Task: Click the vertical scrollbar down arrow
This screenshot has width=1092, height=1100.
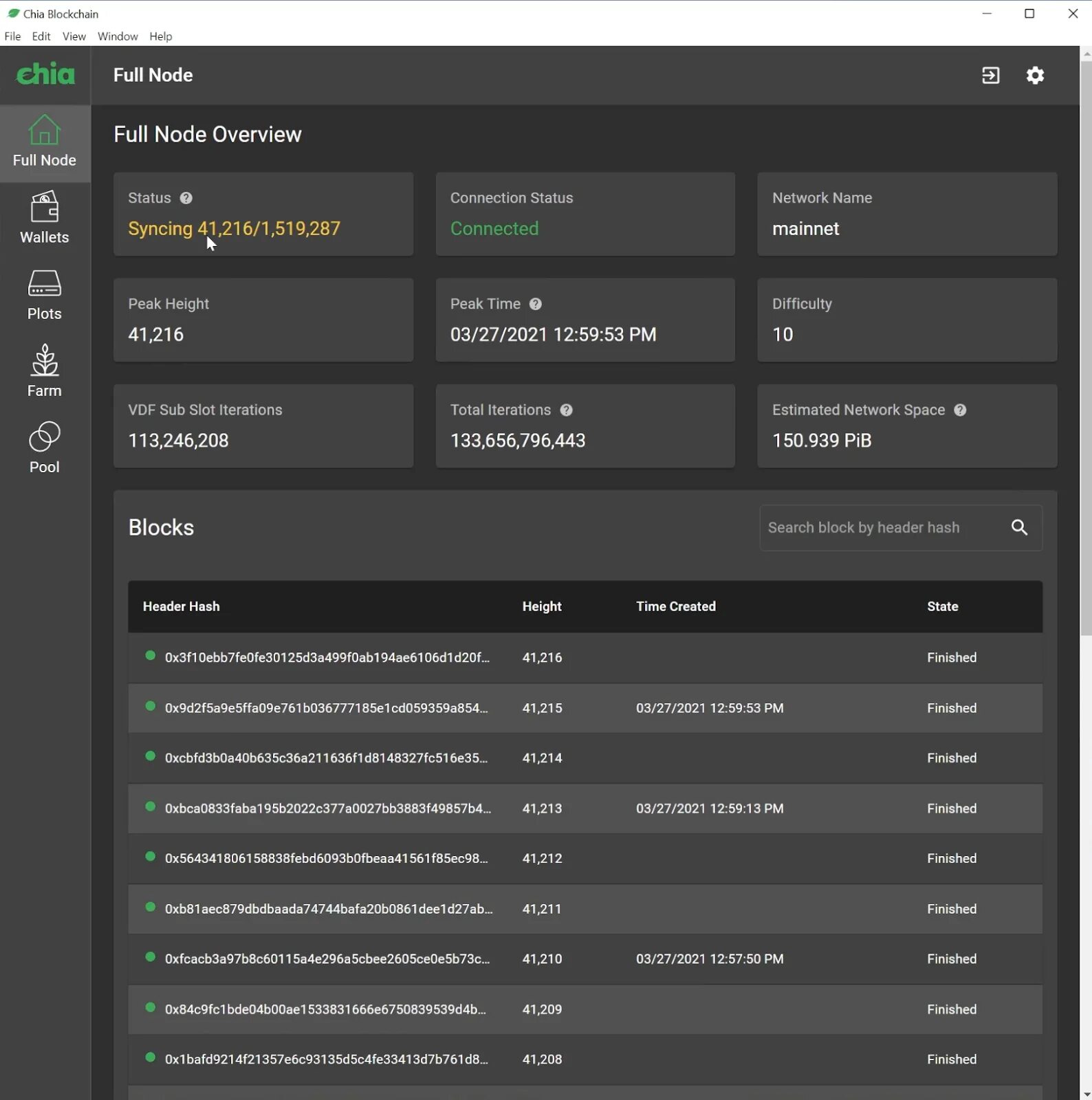Action: (x=1086, y=1094)
